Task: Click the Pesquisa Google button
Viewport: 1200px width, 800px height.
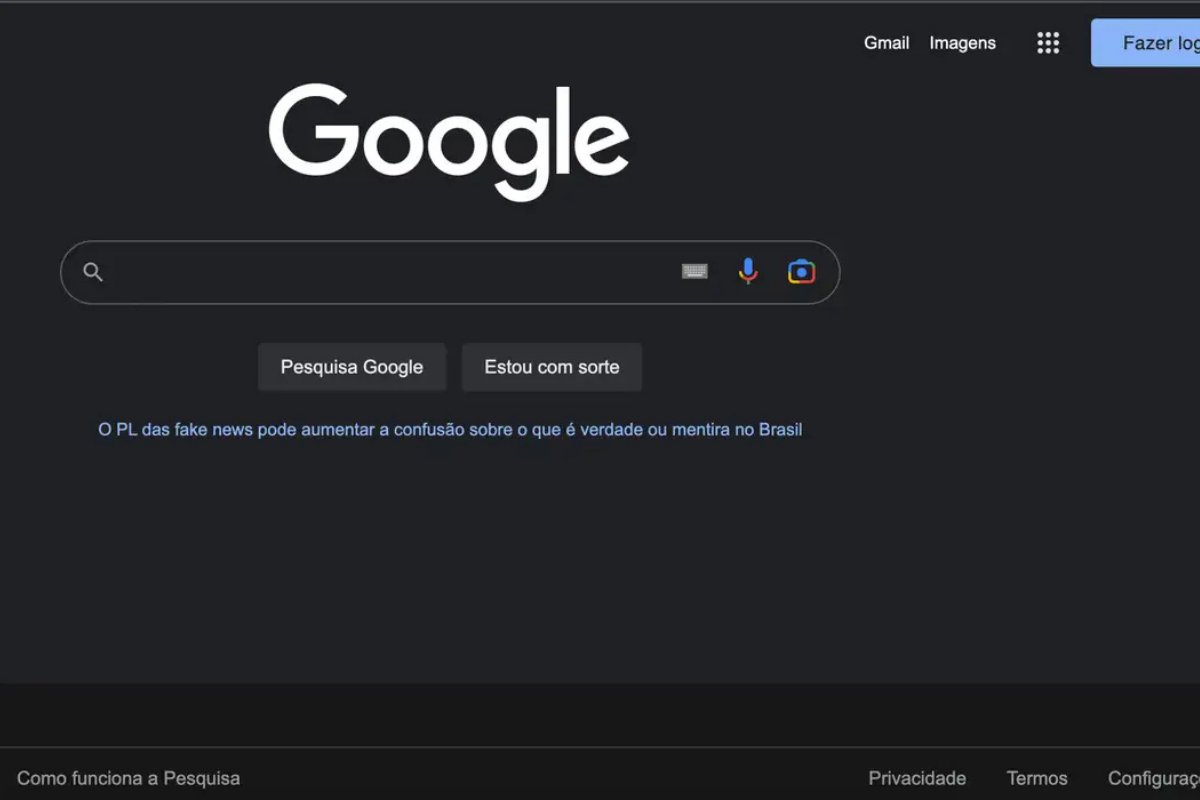Action: (352, 366)
